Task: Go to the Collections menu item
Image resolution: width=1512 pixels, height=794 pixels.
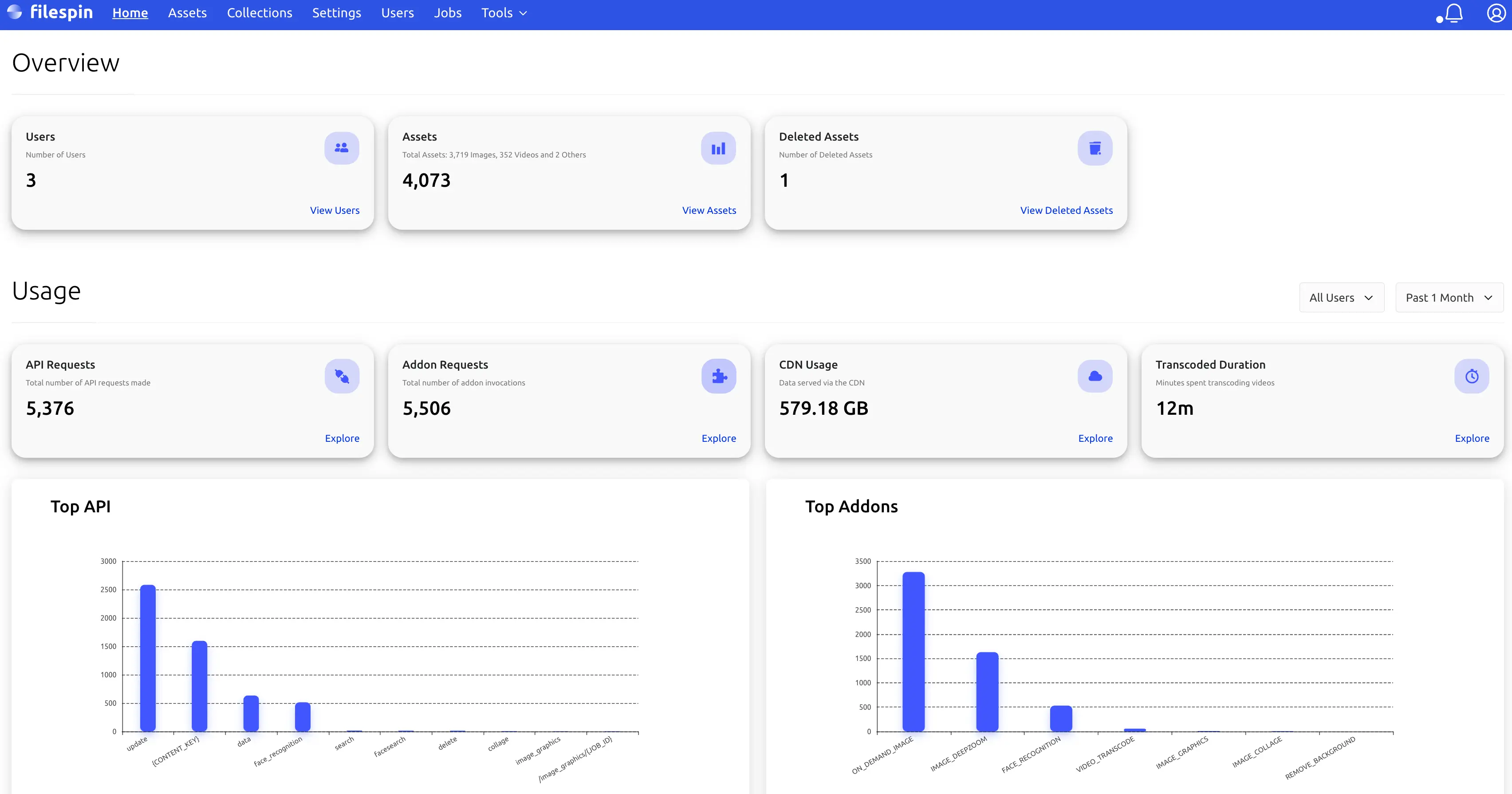Action: pyautogui.click(x=260, y=13)
